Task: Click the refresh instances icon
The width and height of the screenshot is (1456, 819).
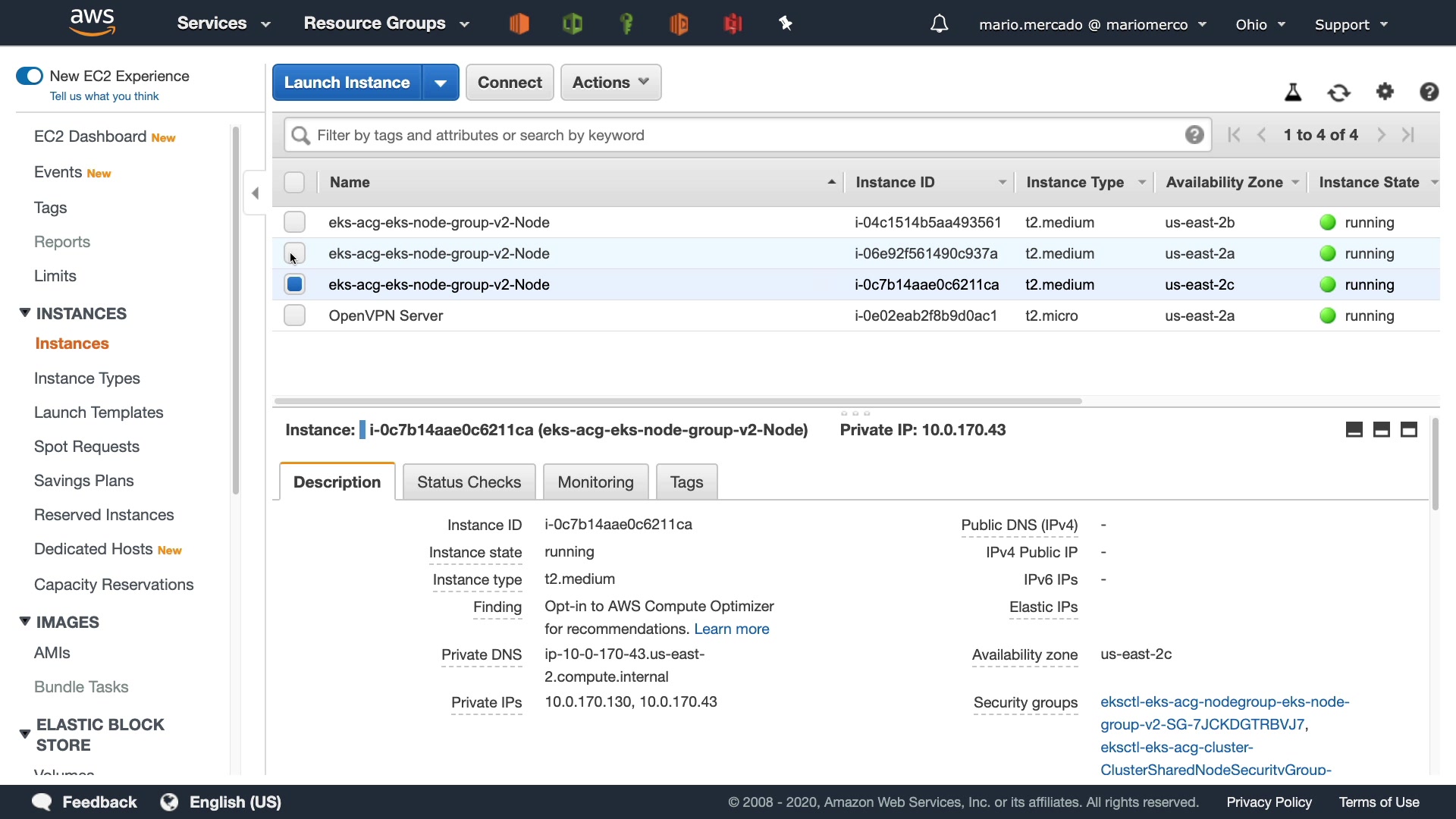Action: point(1338,93)
